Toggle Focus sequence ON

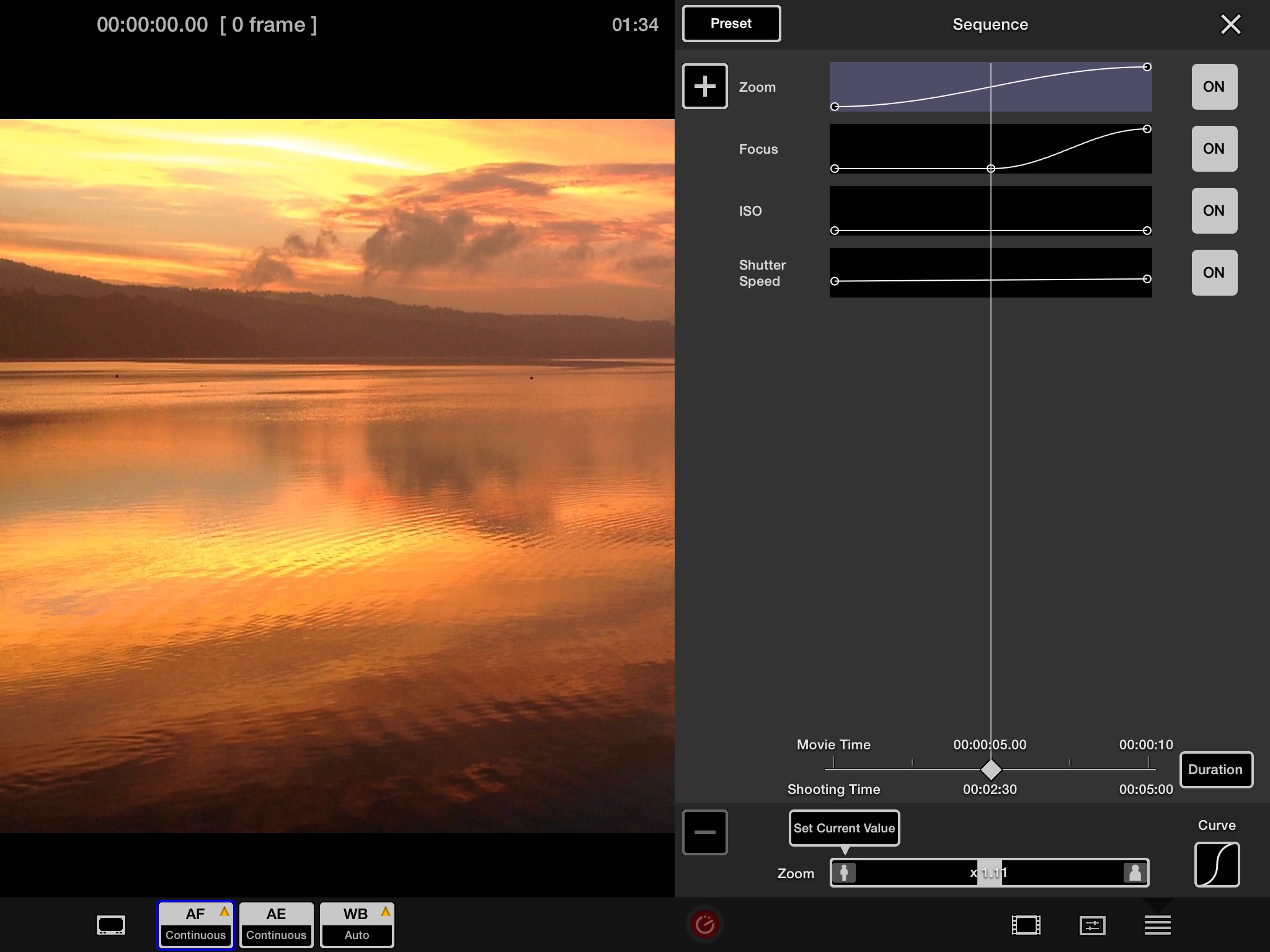1214,148
